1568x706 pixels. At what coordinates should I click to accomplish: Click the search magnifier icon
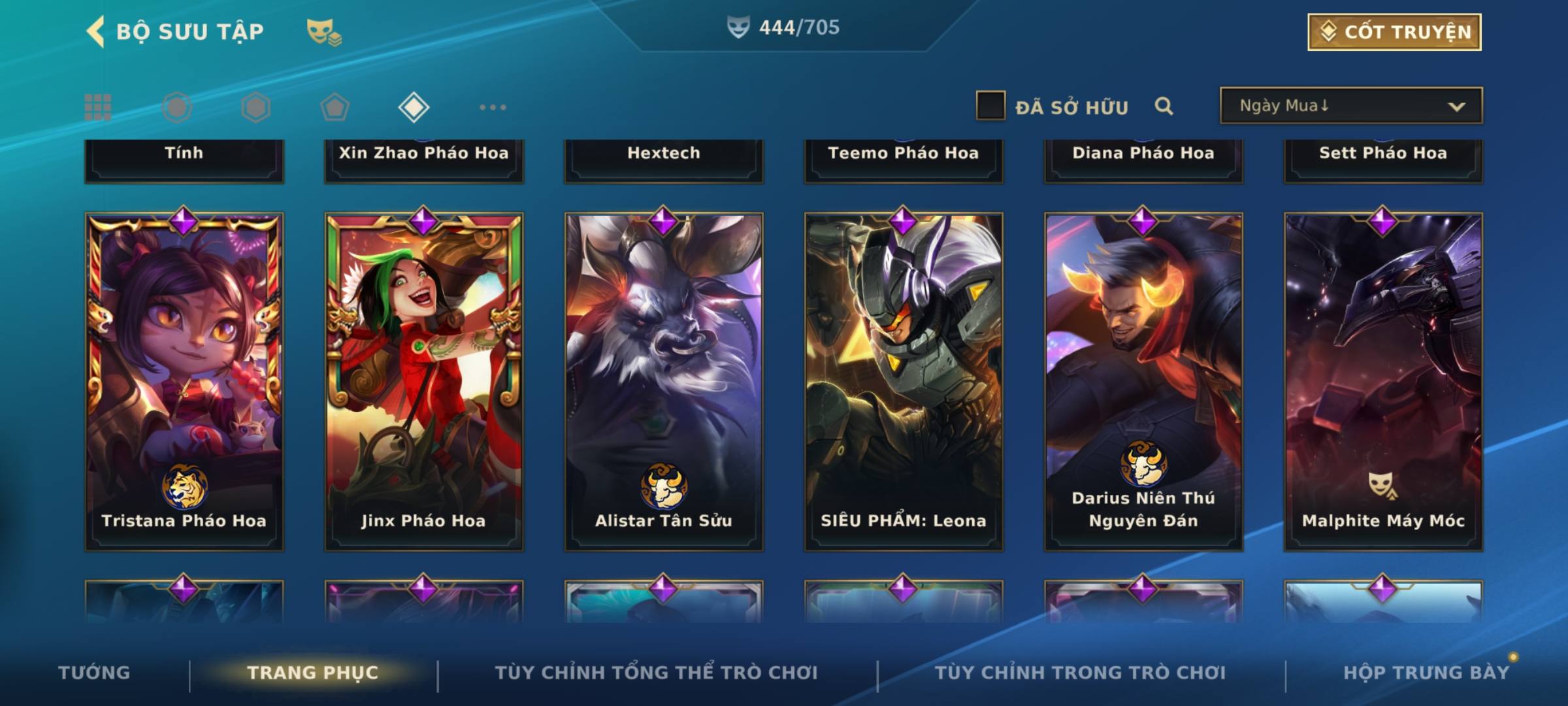[1164, 106]
